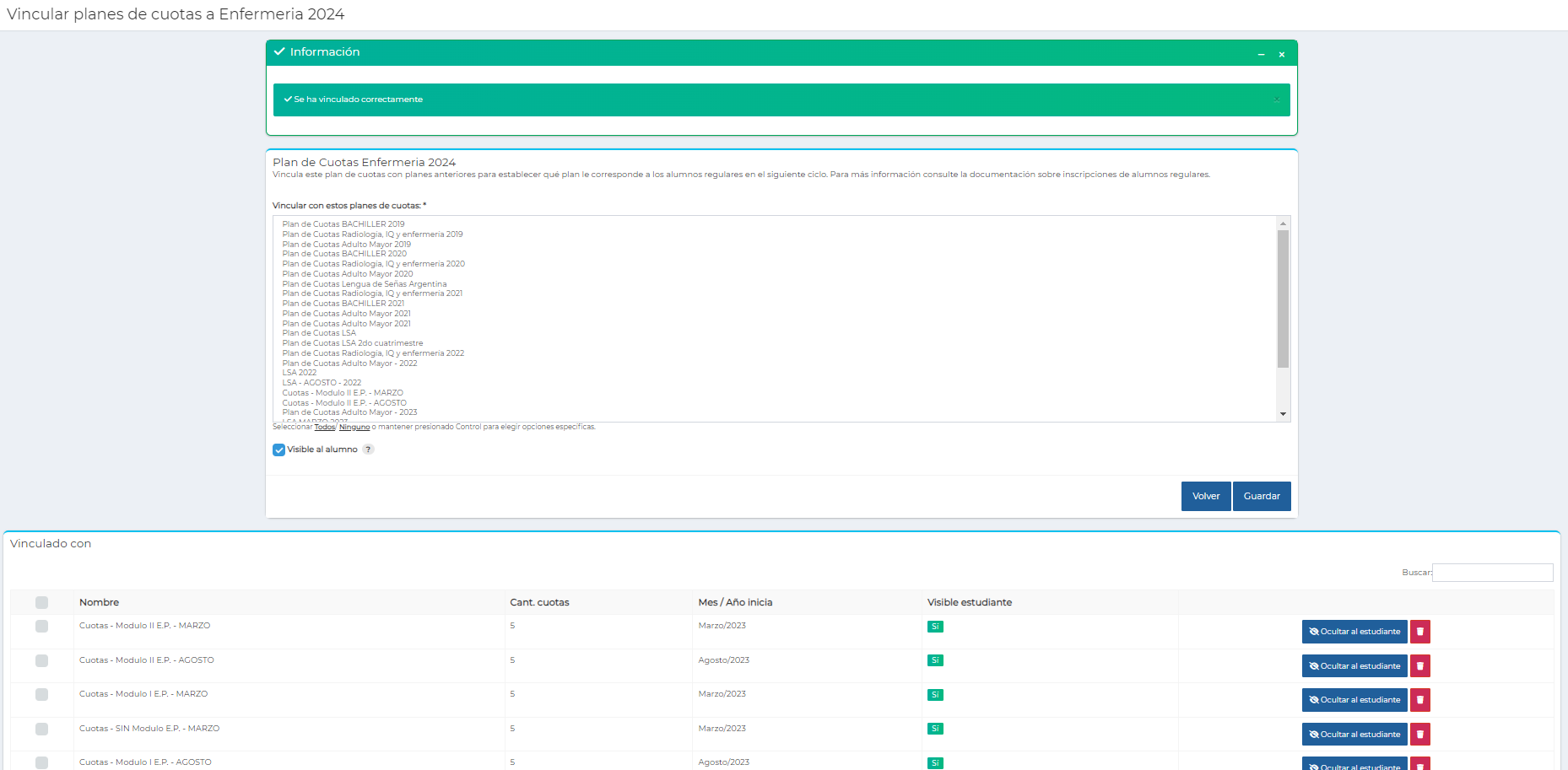Minimize the Información panel
The height and width of the screenshot is (770, 1568).
tap(1261, 54)
